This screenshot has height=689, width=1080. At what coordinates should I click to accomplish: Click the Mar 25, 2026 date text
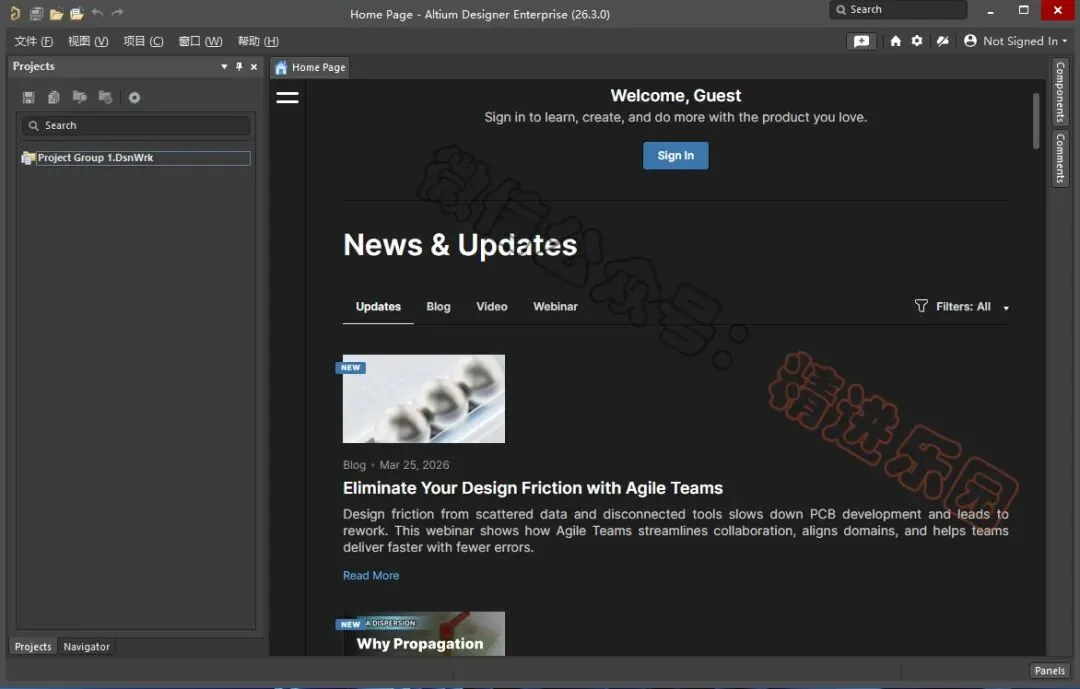pyautogui.click(x=414, y=465)
